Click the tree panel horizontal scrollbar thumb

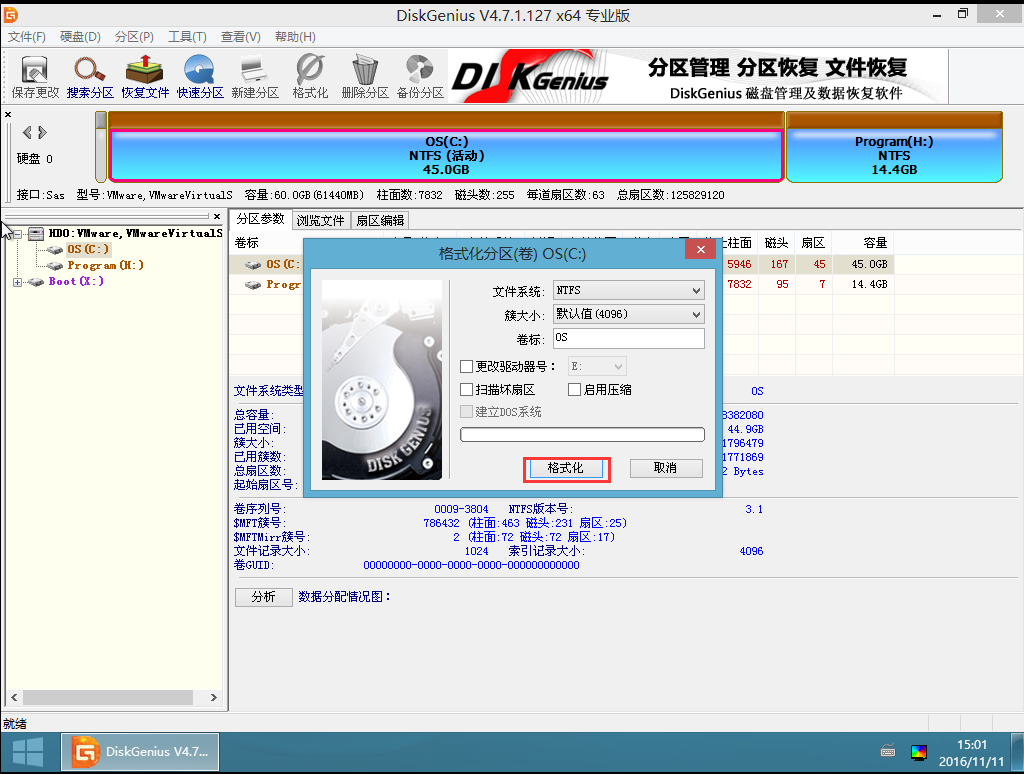pos(108,698)
